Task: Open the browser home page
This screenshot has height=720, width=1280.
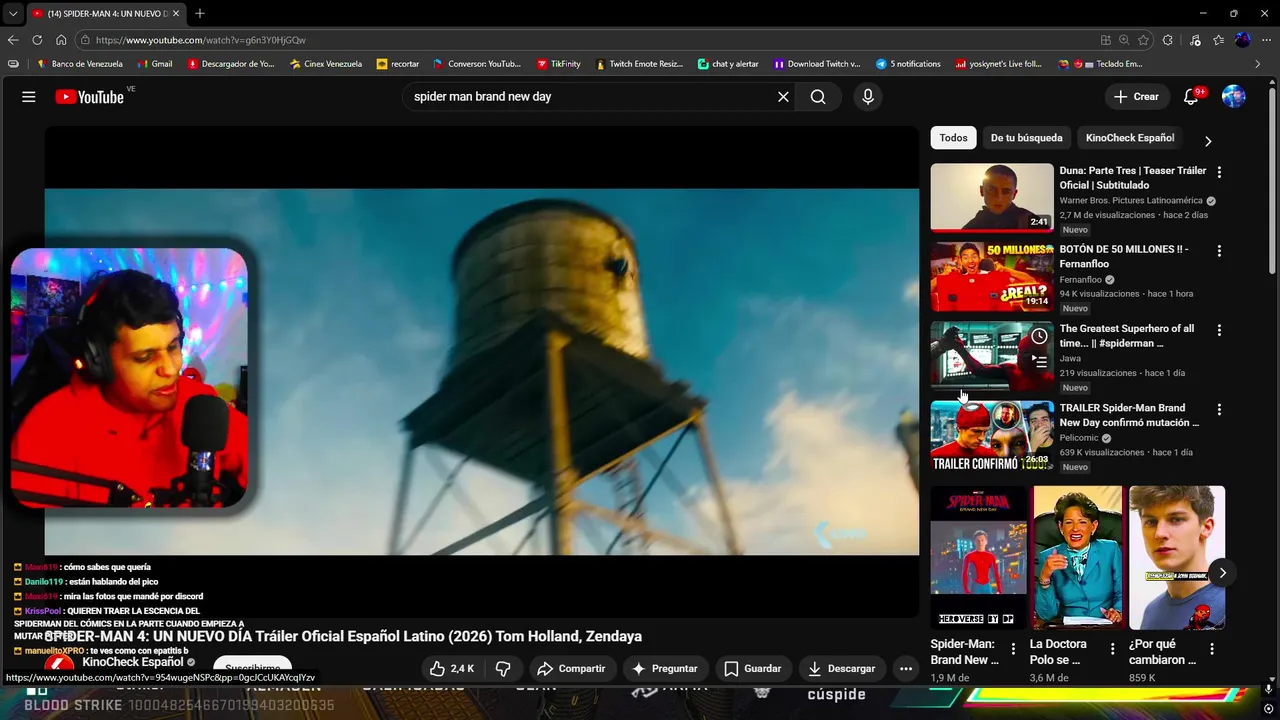Action: coord(61,40)
